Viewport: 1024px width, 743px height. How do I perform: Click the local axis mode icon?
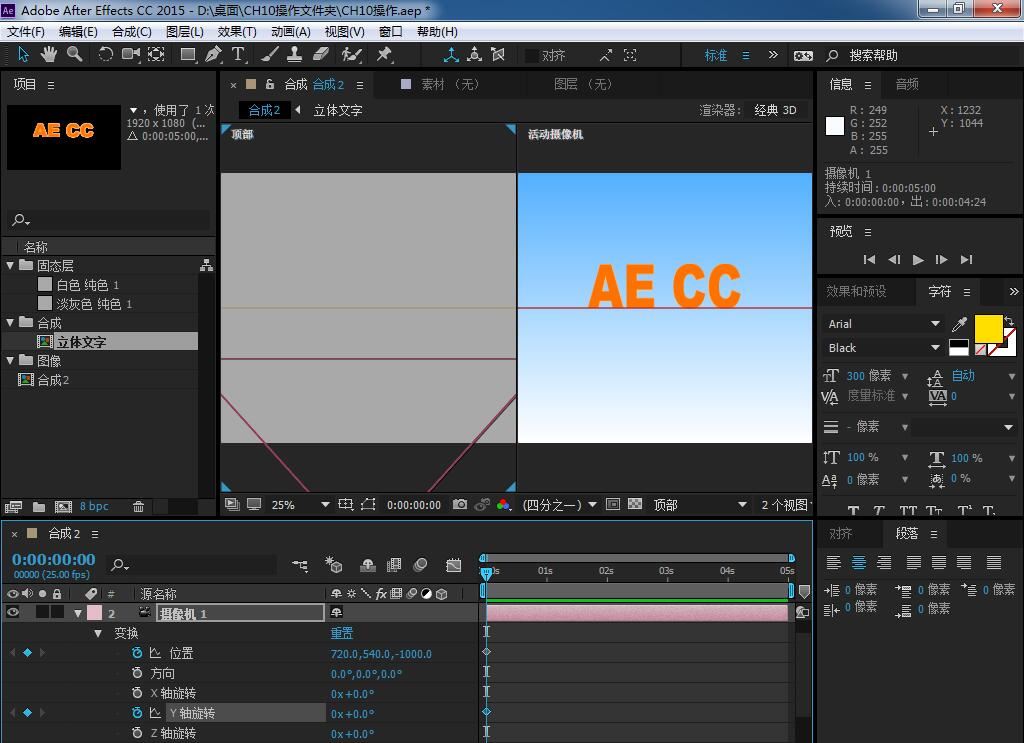point(451,55)
